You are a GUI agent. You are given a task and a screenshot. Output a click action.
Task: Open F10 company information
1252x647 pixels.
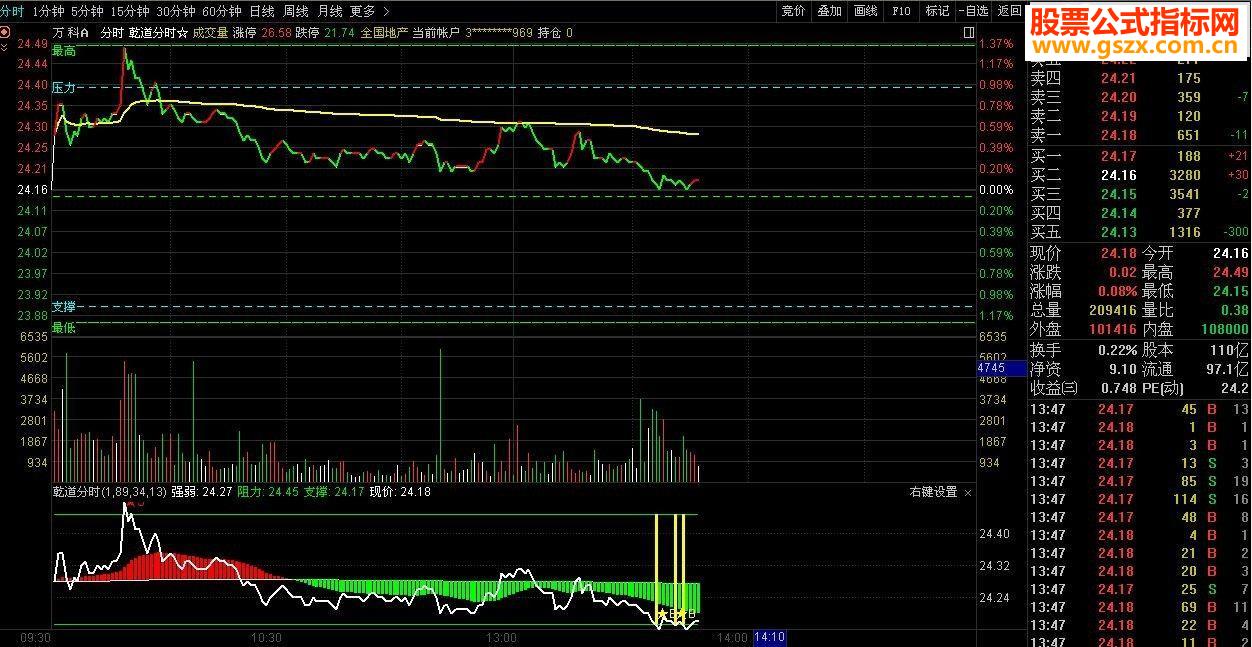click(x=901, y=11)
